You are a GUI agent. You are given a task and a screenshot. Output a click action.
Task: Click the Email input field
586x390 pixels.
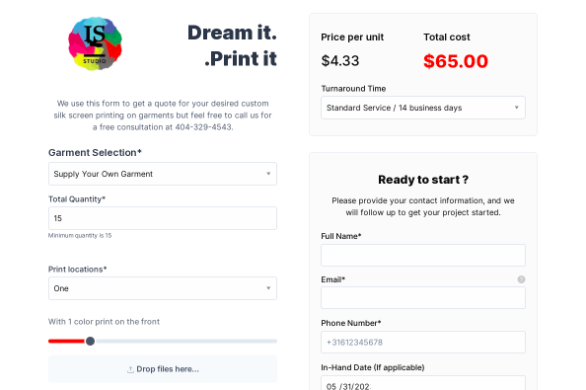(x=423, y=298)
